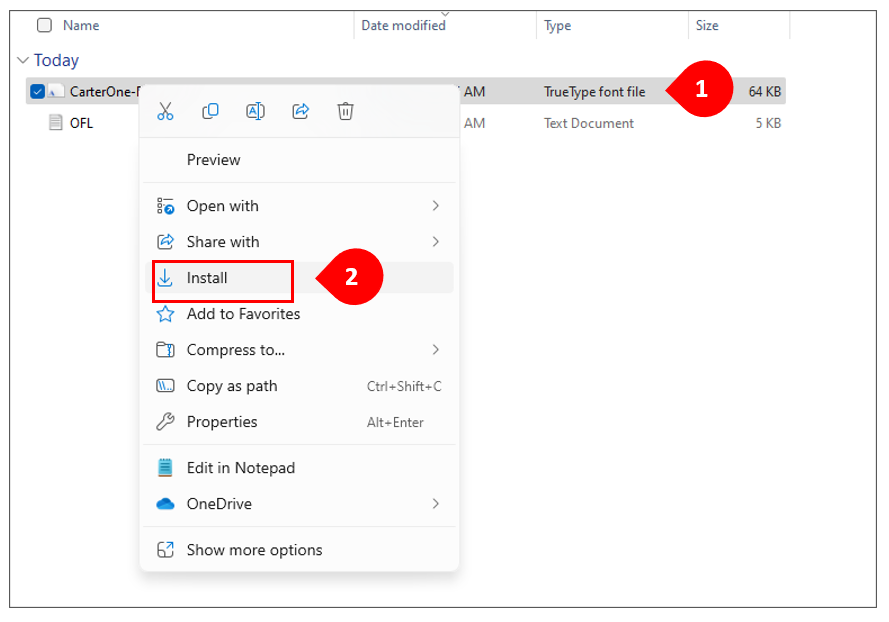The image size is (889, 622).
Task: Click the Add to Favorites star icon
Action: coord(165,314)
